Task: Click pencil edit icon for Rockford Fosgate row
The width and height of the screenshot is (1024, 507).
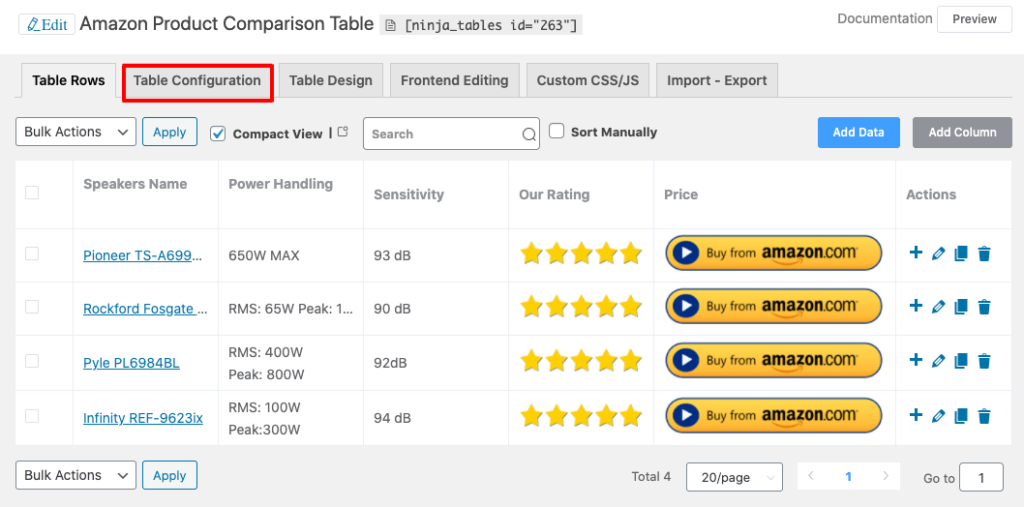Action: (x=938, y=307)
